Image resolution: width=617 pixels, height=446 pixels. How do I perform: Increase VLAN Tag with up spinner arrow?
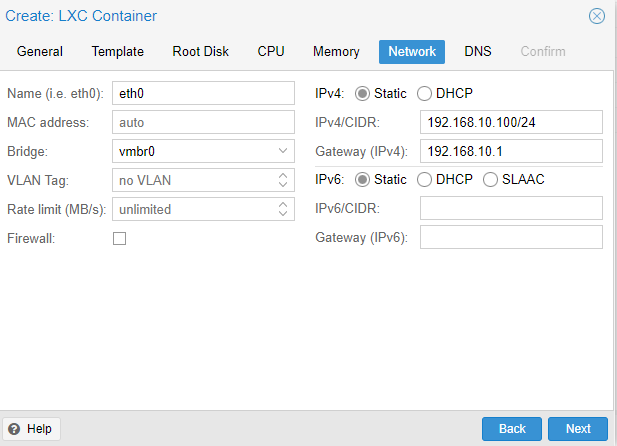283,176
